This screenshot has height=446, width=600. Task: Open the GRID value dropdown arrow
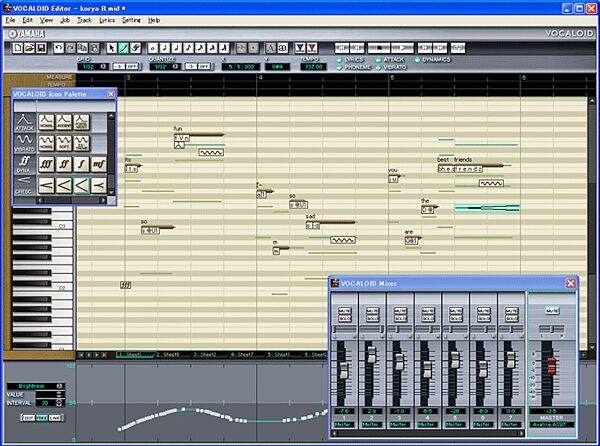[103, 67]
